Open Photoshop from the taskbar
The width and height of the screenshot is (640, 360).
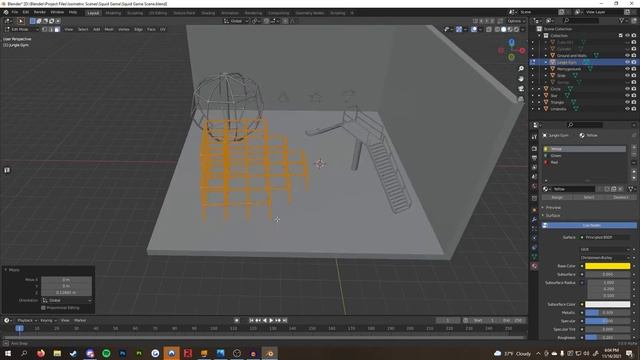122,353
